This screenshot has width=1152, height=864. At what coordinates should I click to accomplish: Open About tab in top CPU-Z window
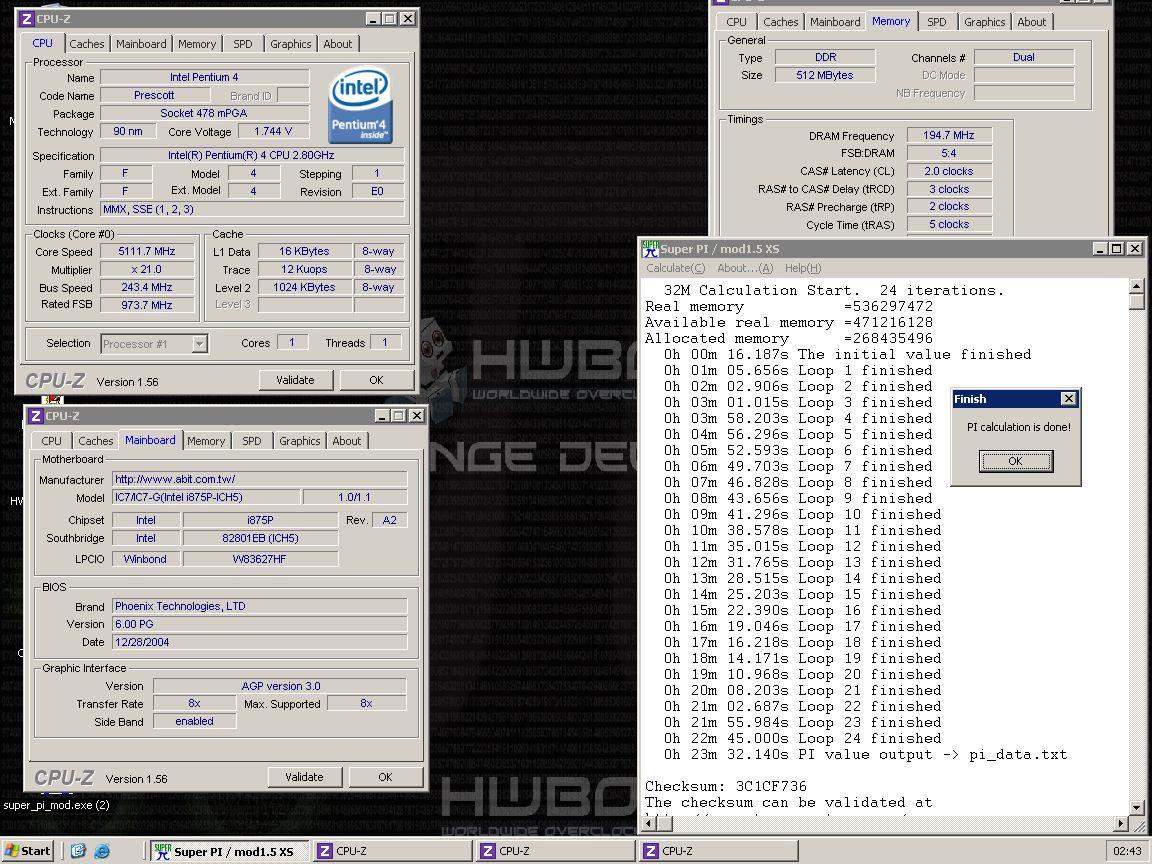click(x=337, y=44)
